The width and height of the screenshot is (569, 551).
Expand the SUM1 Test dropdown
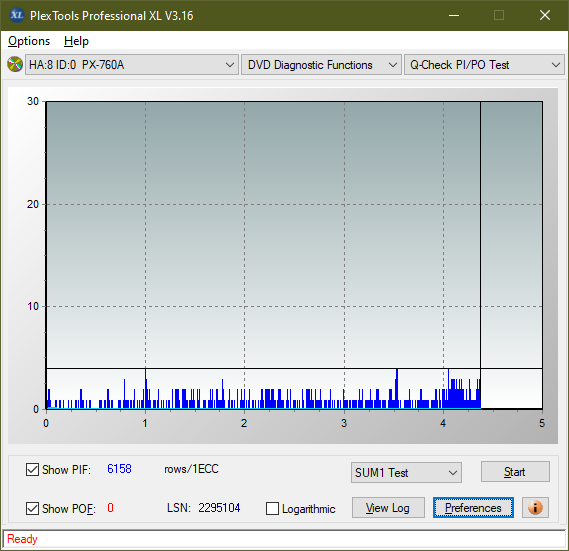point(406,473)
